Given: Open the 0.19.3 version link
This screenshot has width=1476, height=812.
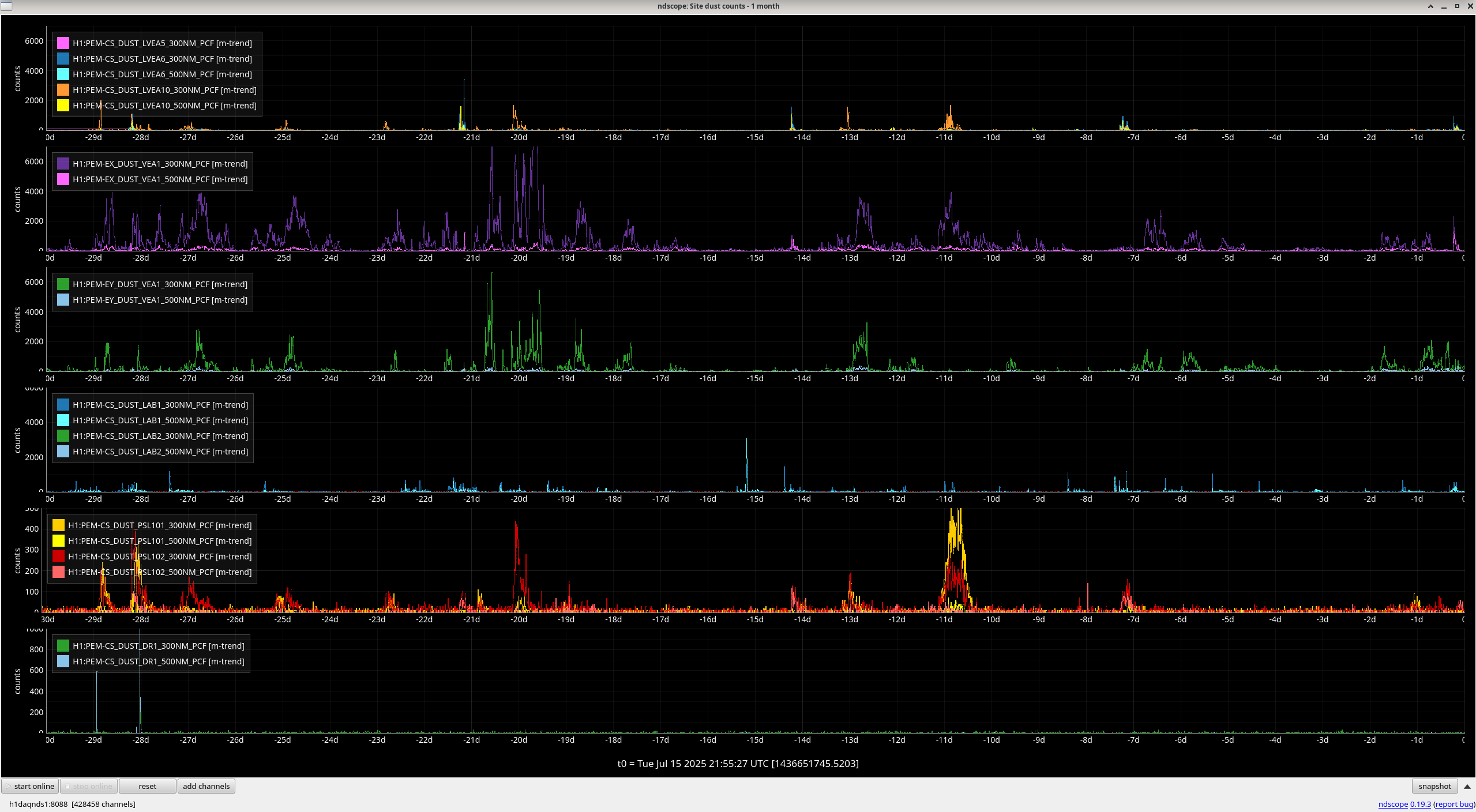Looking at the screenshot, I should (x=1420, y=804).
